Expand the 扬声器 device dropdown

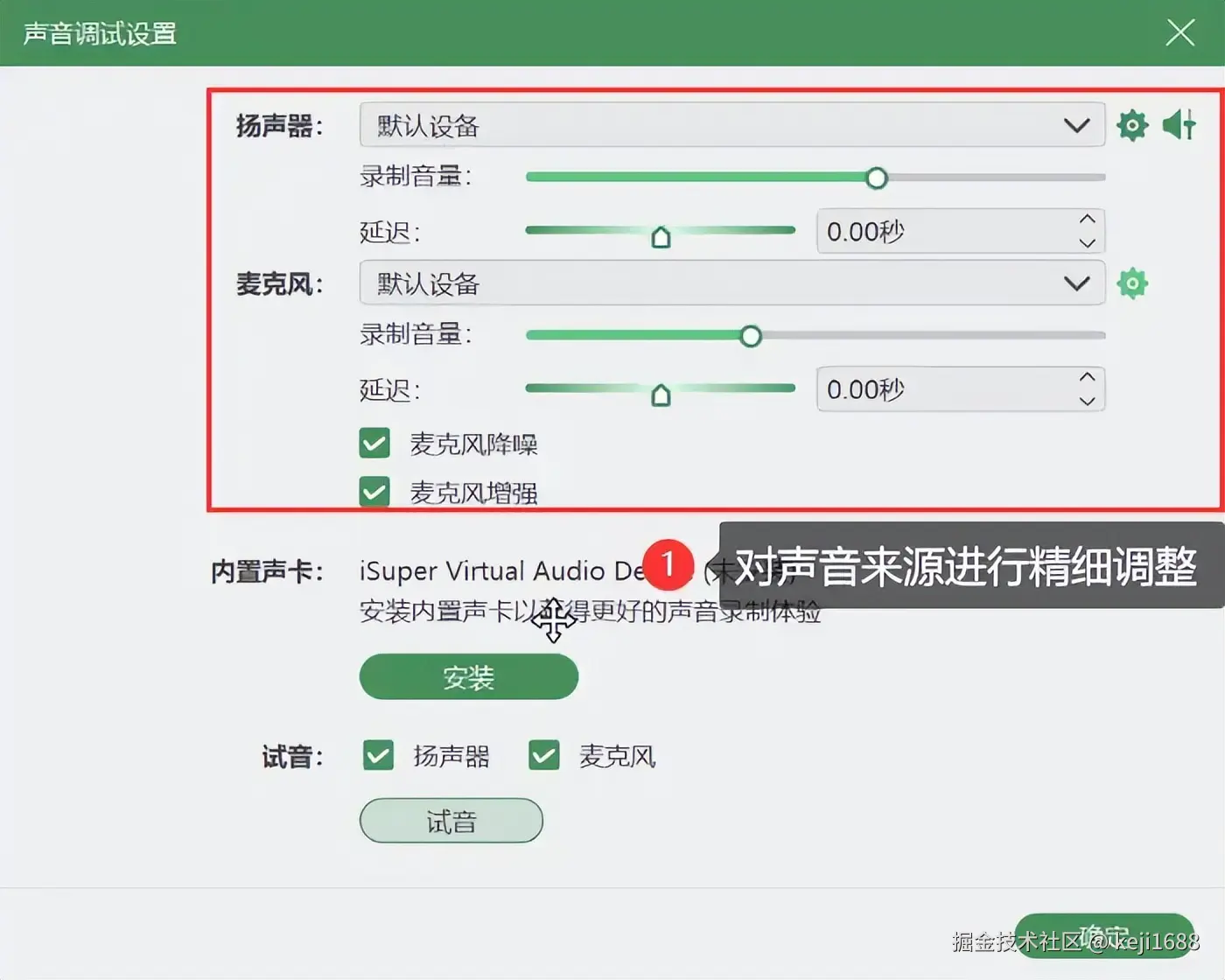(732, 125)
